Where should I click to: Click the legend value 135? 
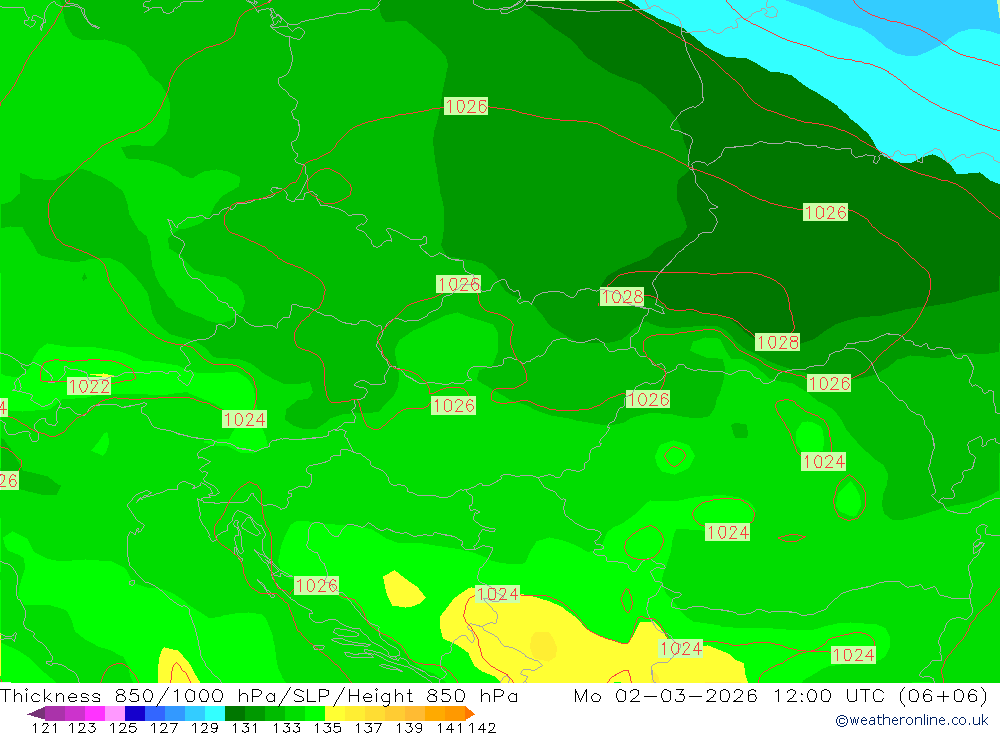[327, 727]
